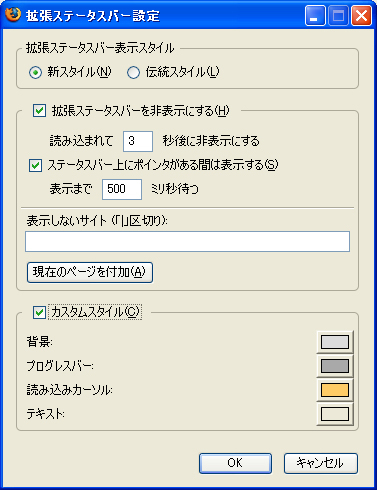Open the プログレスバー color swatch
The width and height of the screenshot is (377, 490).
click(x=335, y=366)
